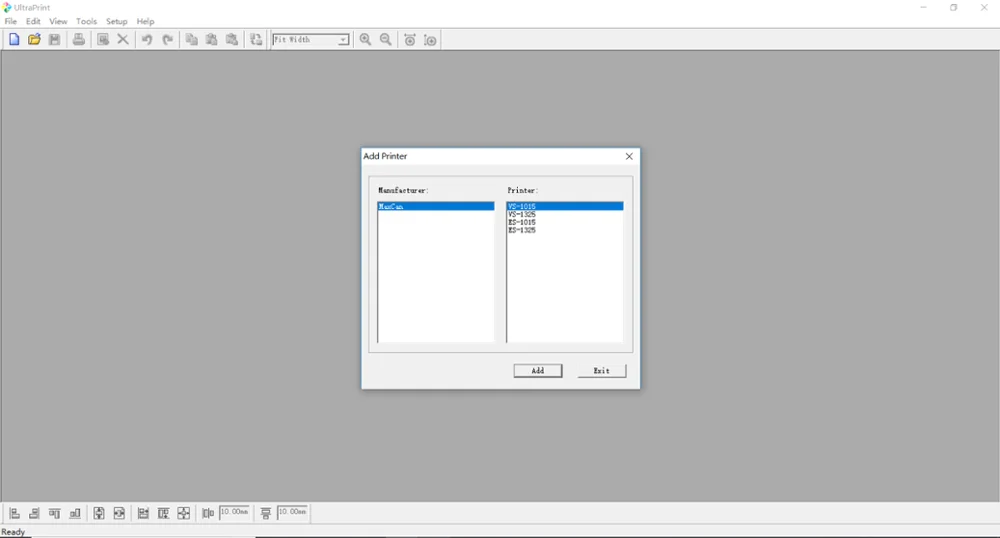Select the highlighted manufacturer in the Manufacturer list

pyautogui.click(x=436, y=207)
